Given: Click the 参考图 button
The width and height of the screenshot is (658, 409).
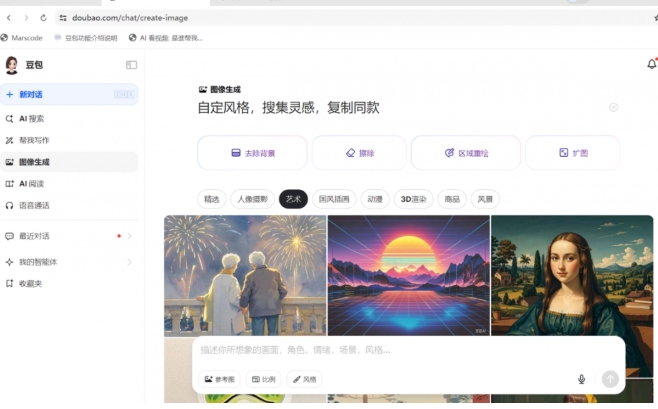Looking at the screenshot, I should 219,379.
